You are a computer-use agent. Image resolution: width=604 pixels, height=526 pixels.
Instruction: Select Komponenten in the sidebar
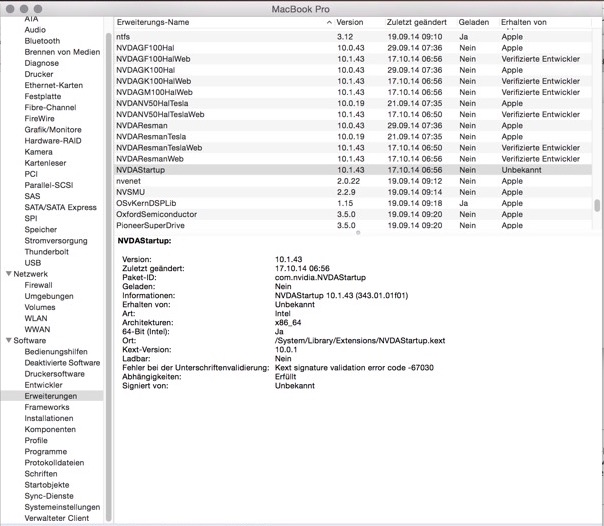coord(50,429)
